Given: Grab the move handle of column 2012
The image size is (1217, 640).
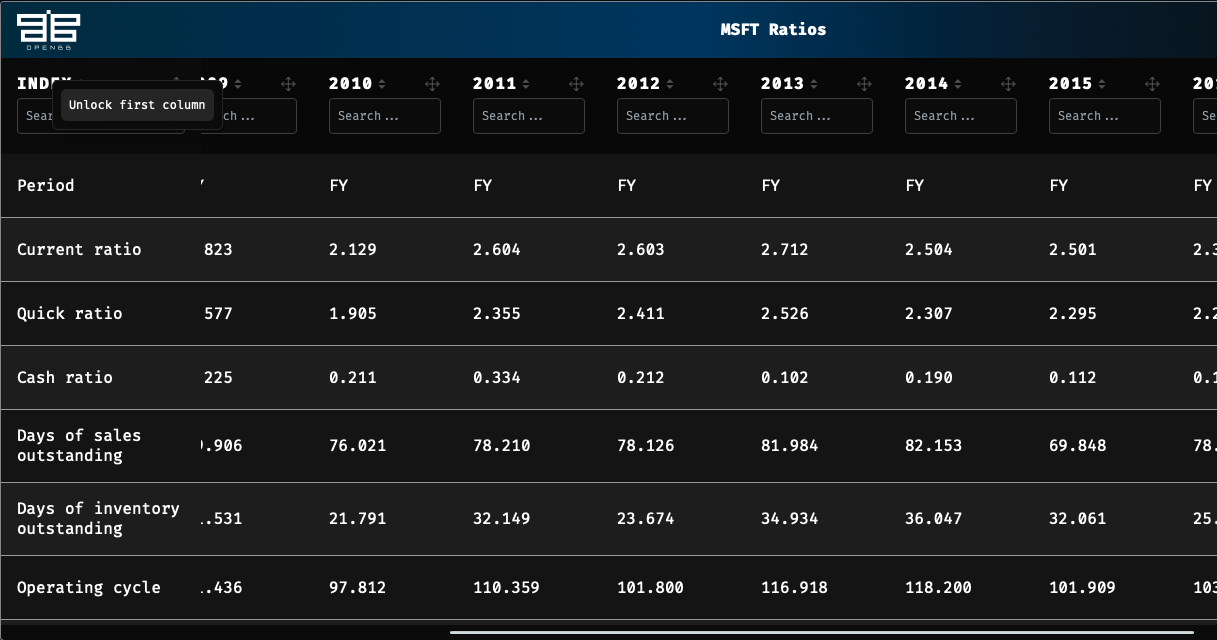Looking at the screenshot, I should (x=720, y=84).
